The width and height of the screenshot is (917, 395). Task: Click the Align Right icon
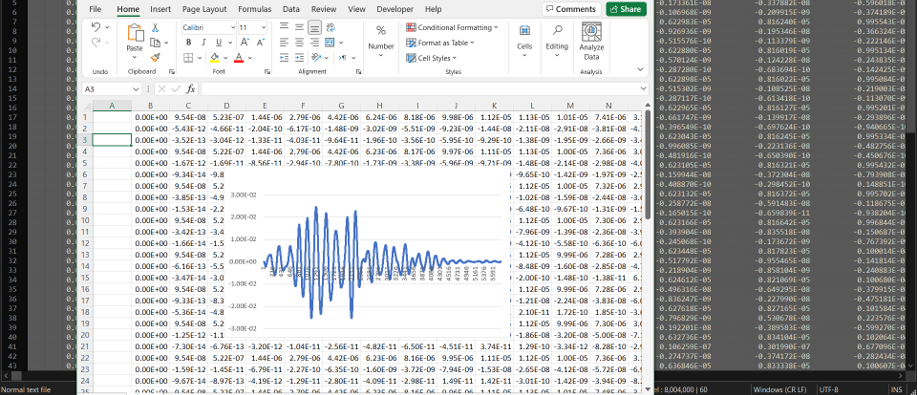coord(314,42)
